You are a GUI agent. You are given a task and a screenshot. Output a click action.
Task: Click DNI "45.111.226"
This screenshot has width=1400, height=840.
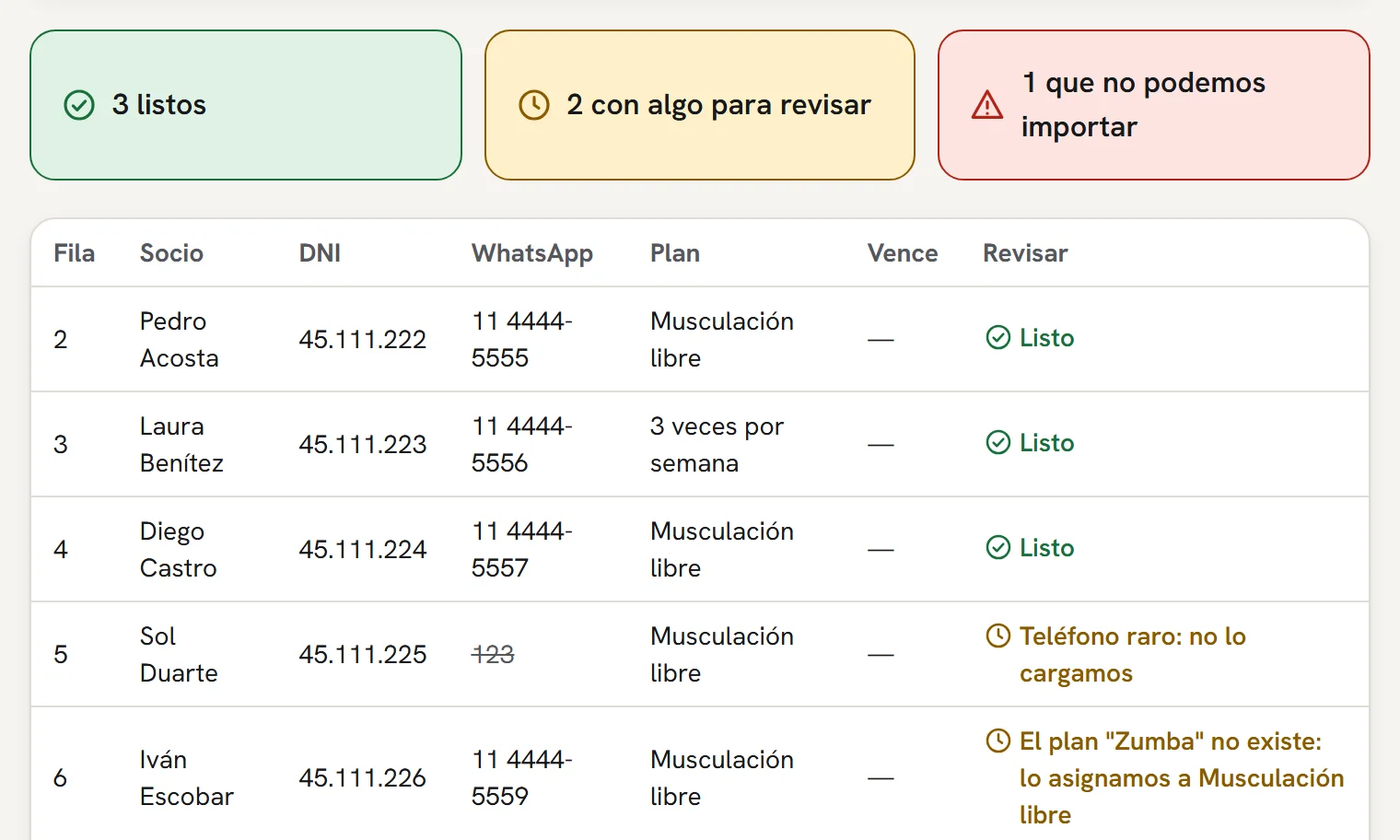(x=363, y=778)
